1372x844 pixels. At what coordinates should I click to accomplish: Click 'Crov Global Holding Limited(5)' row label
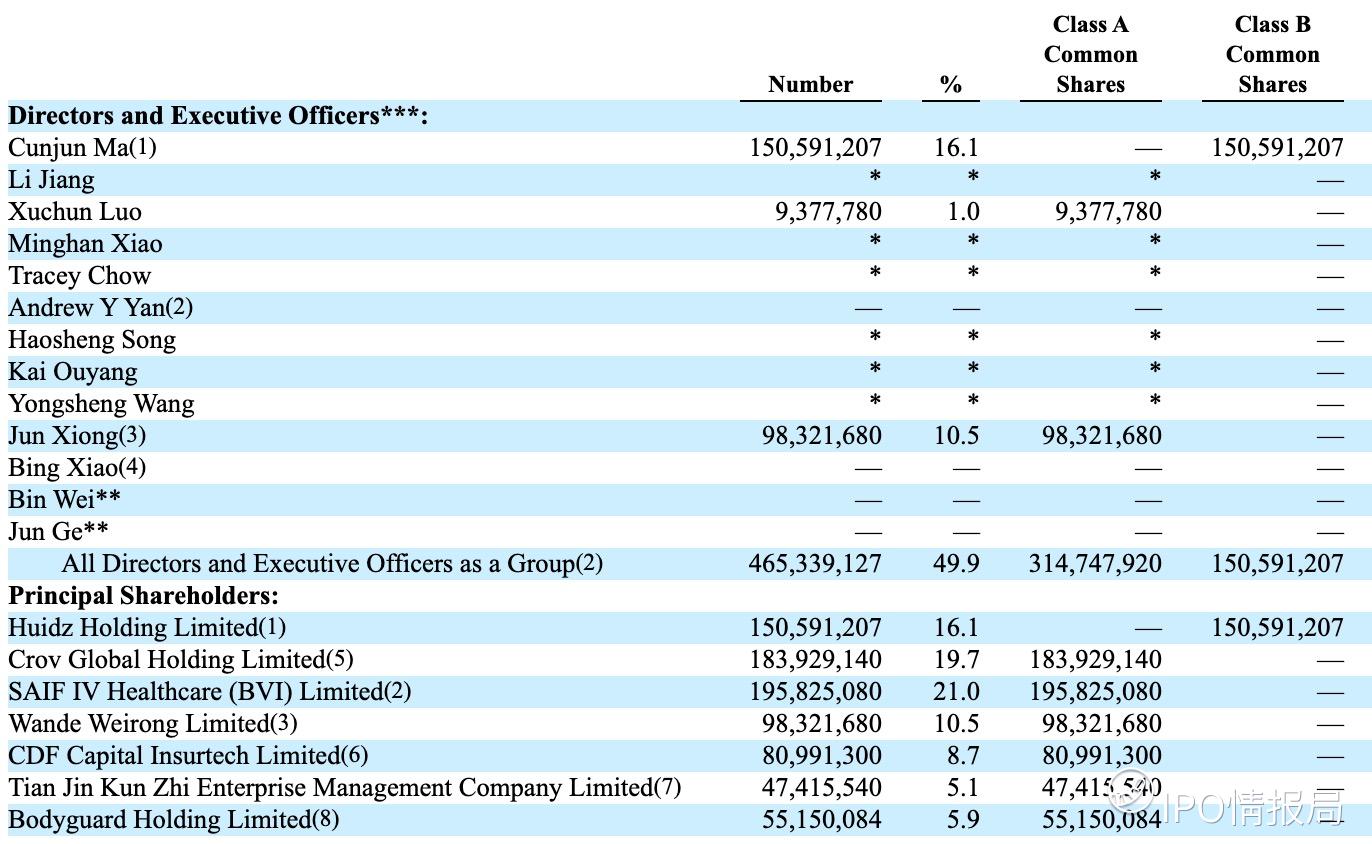pos(181,660)
